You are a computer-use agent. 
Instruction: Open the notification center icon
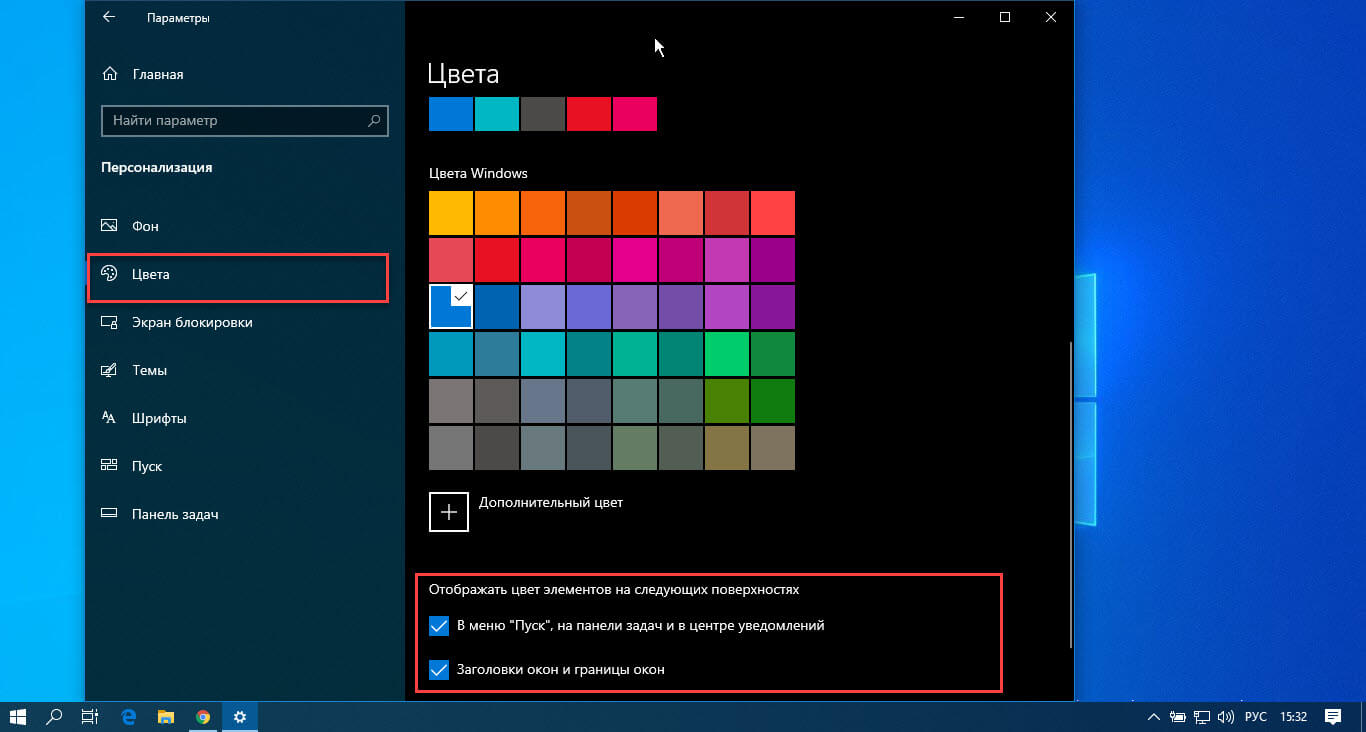[1333, 716]
